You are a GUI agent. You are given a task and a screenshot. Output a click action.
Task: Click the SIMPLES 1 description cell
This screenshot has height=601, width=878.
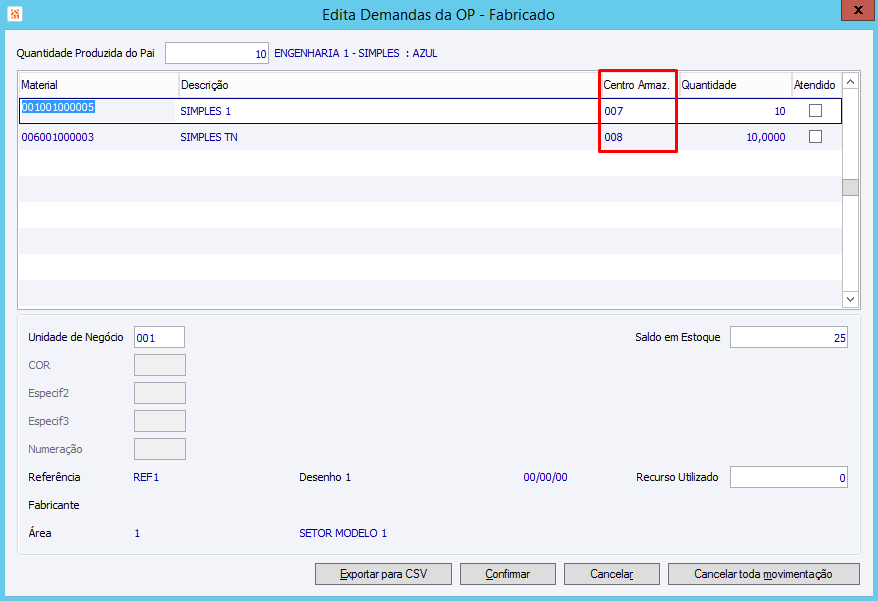coord(206,111)
